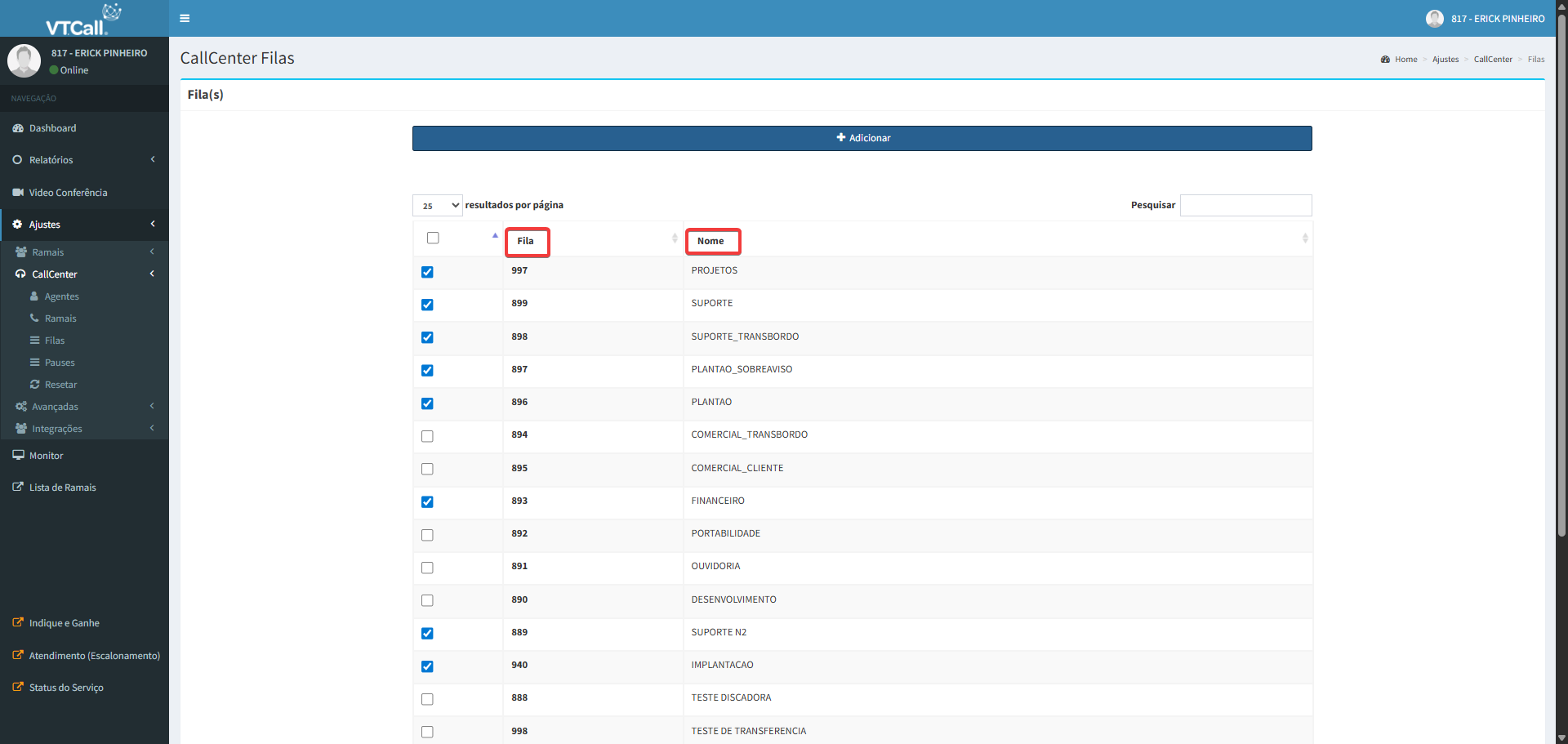Click the Monitor screen icon
1568x744 pixels.
[18, 456]
